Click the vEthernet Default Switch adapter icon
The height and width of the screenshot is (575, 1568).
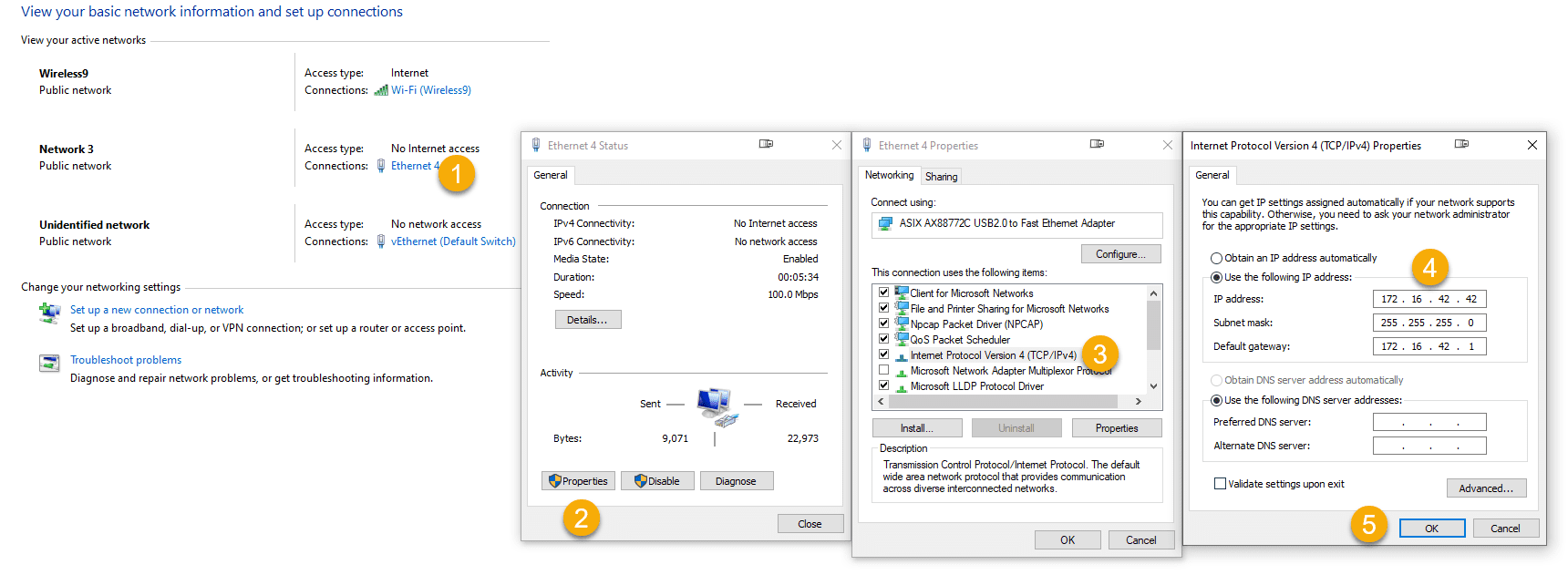[381, 241]
